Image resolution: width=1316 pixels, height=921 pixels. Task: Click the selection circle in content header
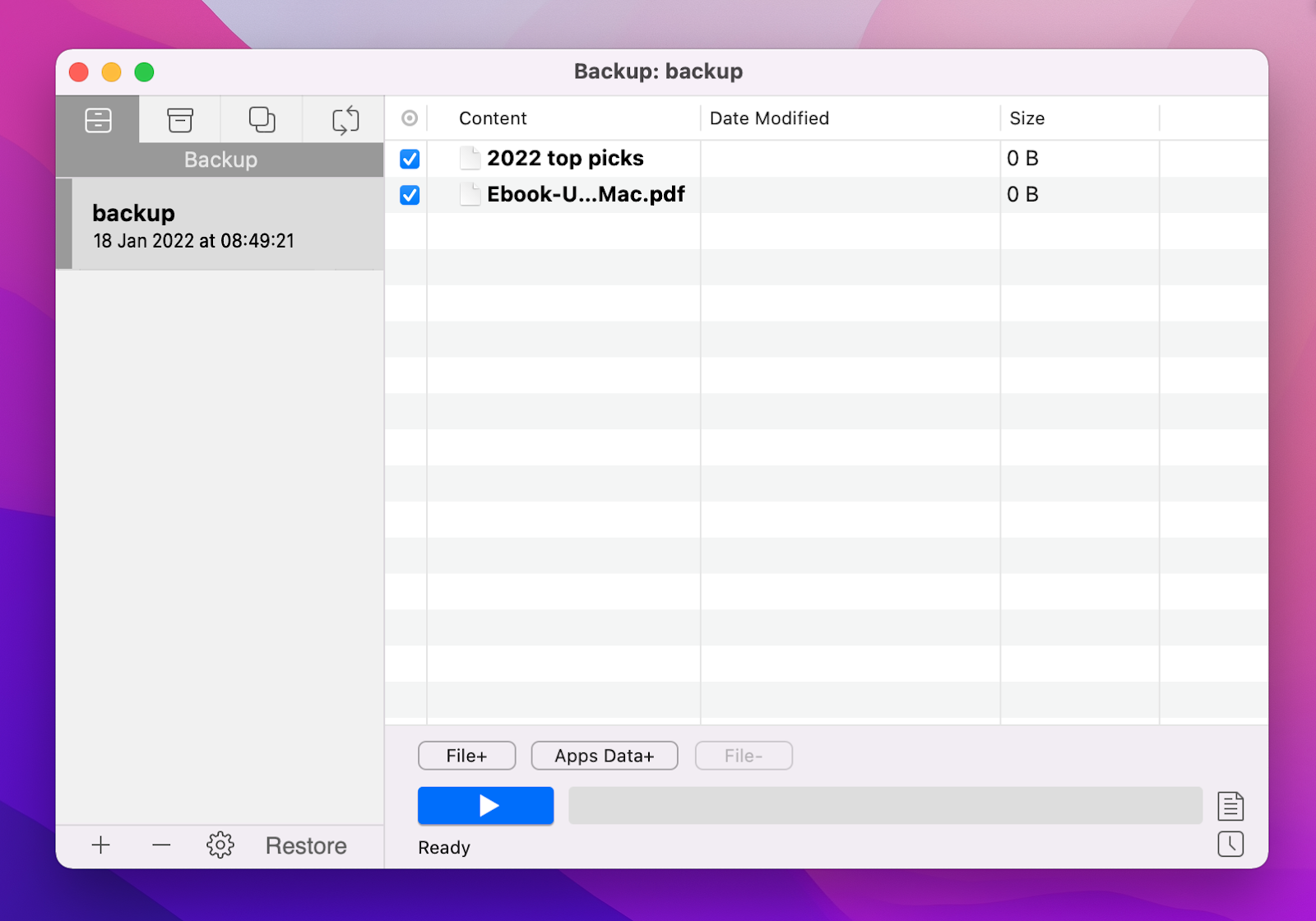407,118
